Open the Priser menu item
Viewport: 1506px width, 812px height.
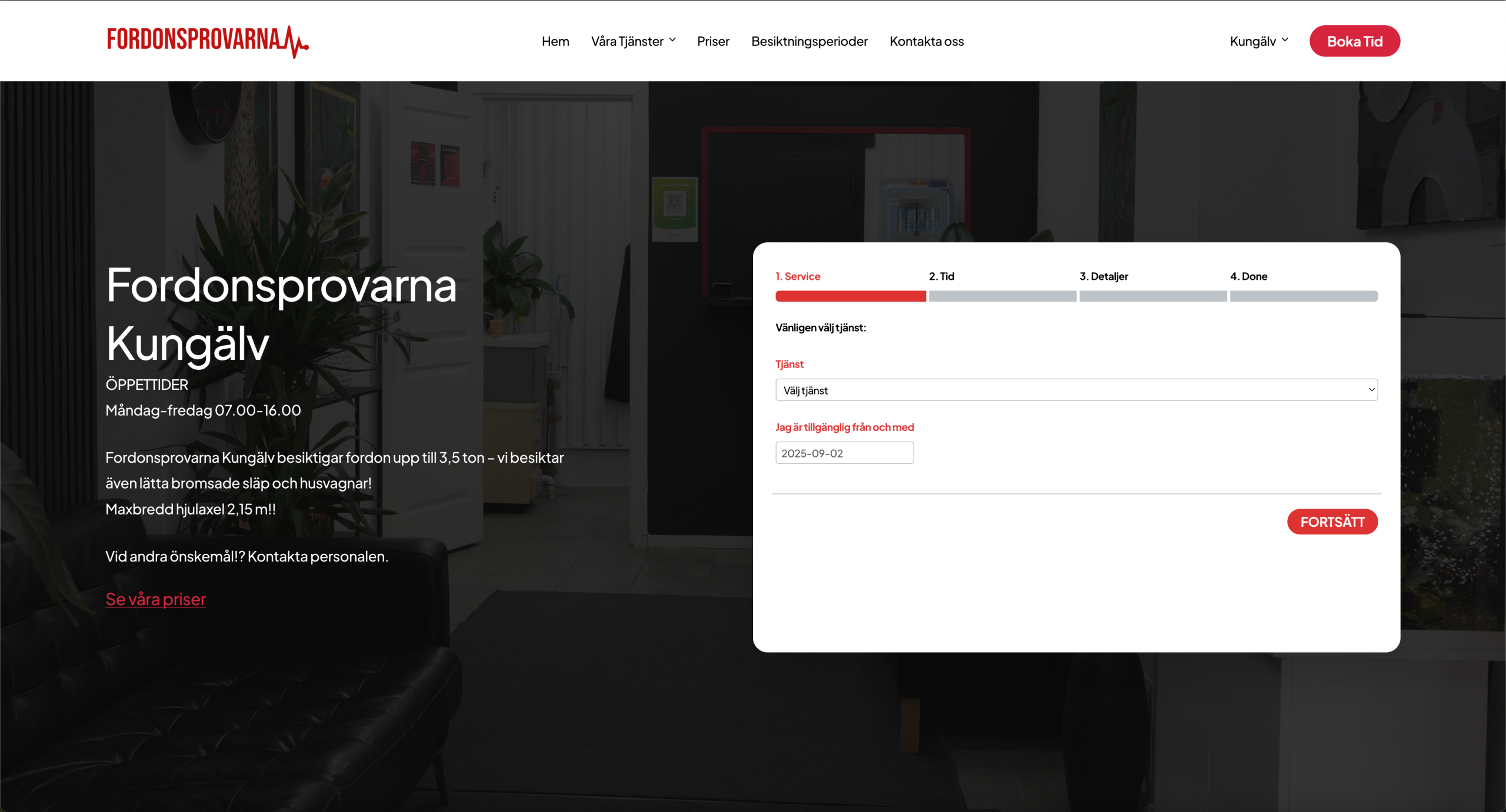(712, 41)
